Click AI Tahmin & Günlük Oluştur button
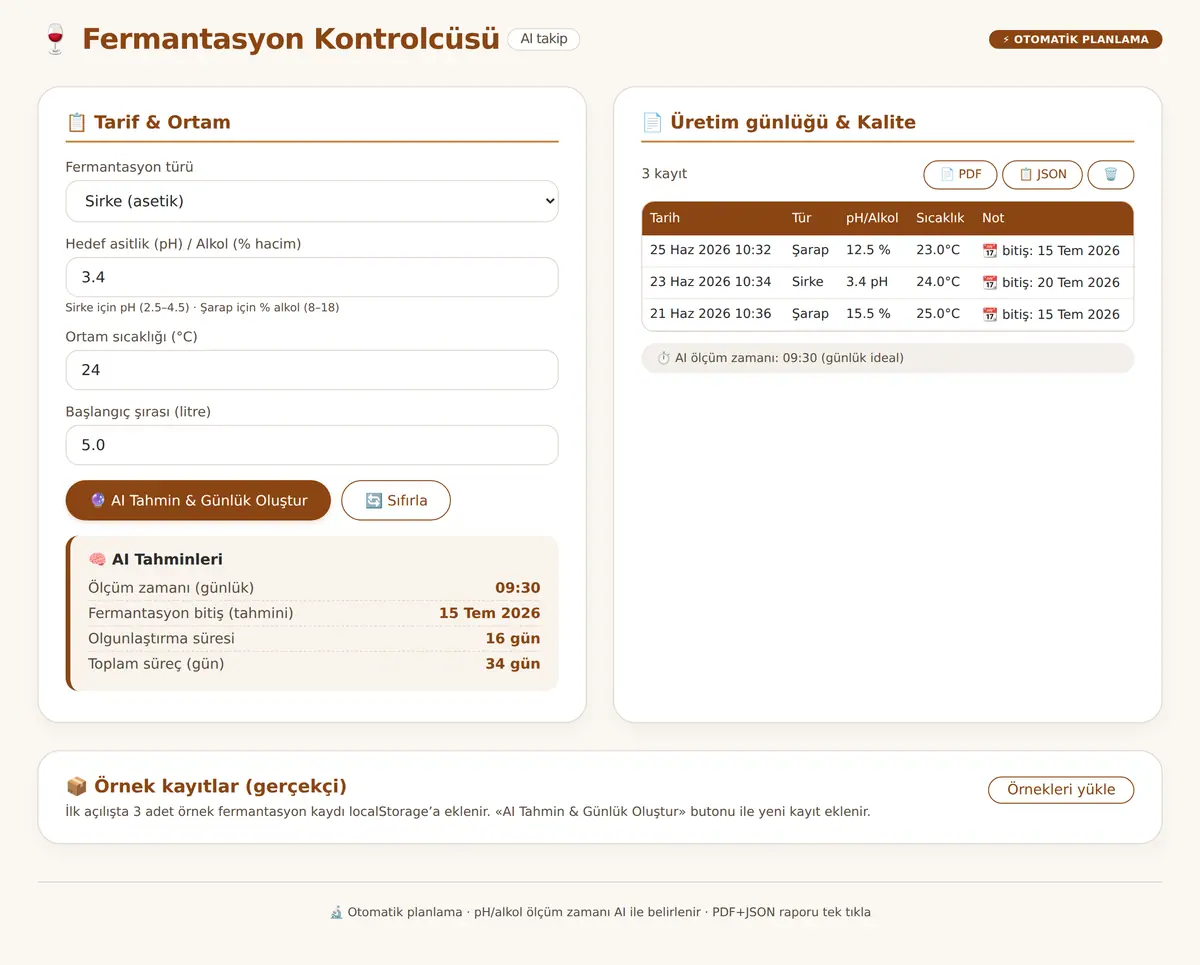 click(x=198, y=500)
